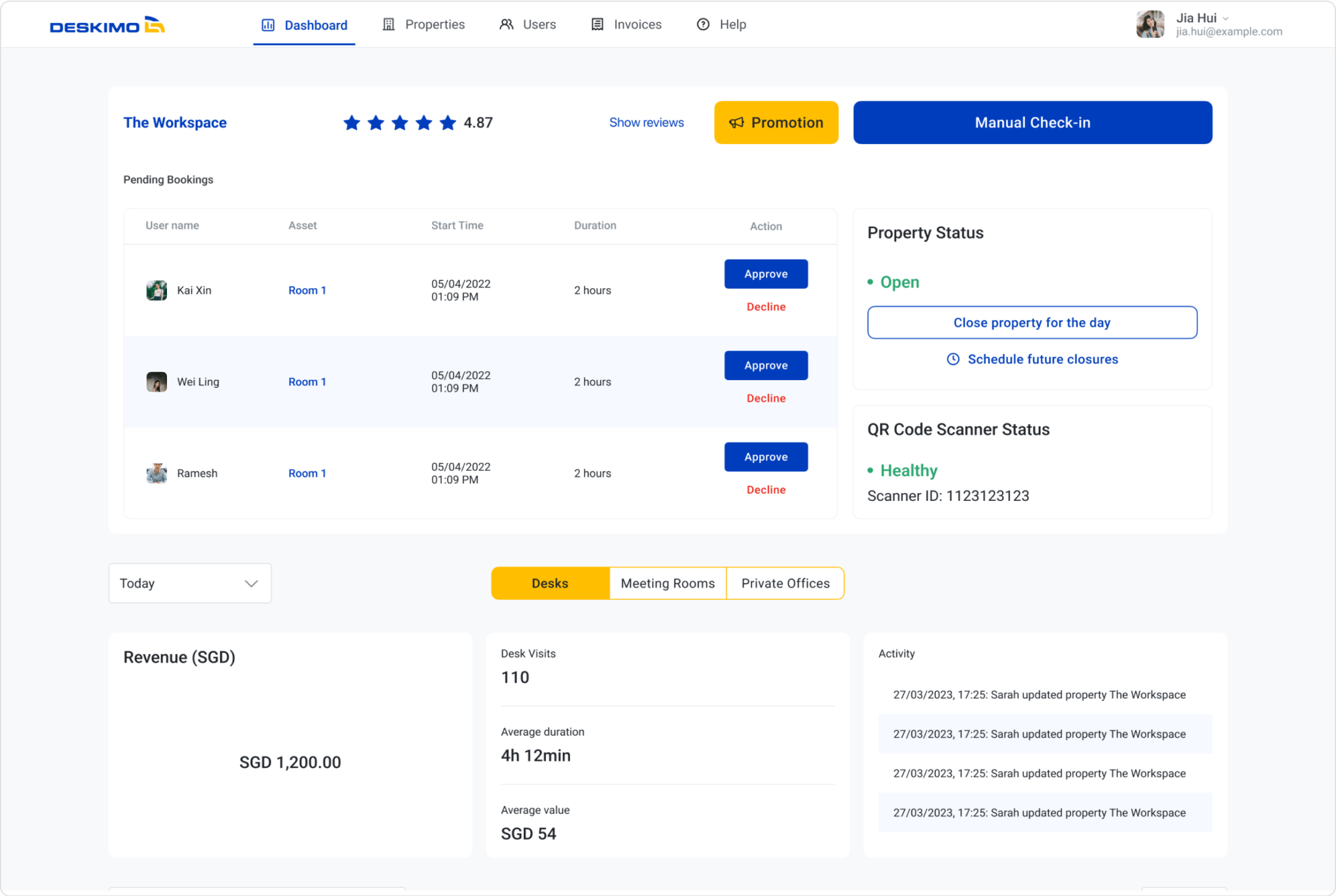This screenshot has width=1336, height=896.
Task: Click the Properties building icon
Action: (x=389, y=25)
